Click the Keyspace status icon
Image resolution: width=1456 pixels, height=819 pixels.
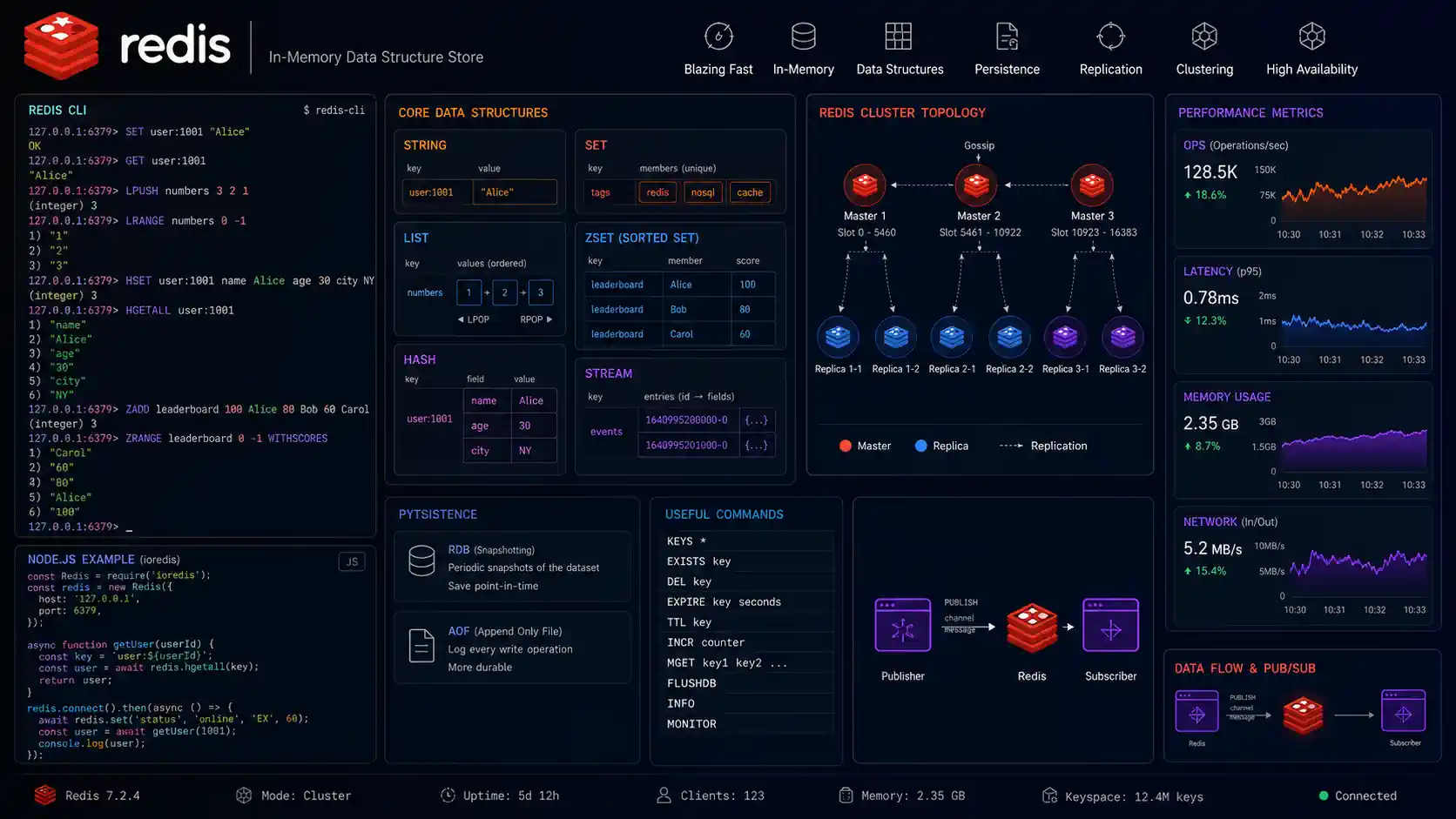(1049, 796)
